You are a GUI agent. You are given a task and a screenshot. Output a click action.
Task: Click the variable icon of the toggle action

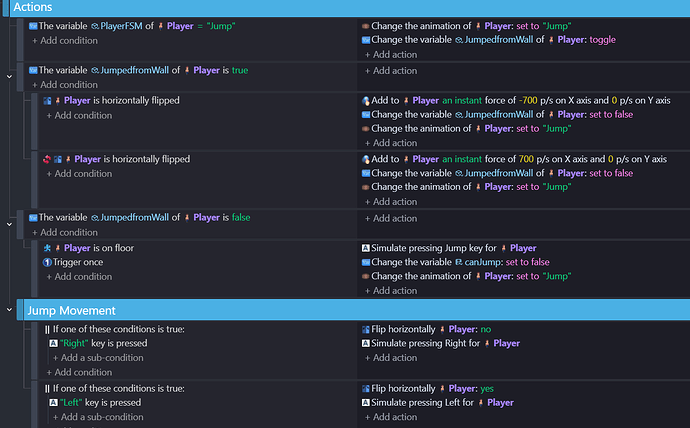(x=366, y=40)
